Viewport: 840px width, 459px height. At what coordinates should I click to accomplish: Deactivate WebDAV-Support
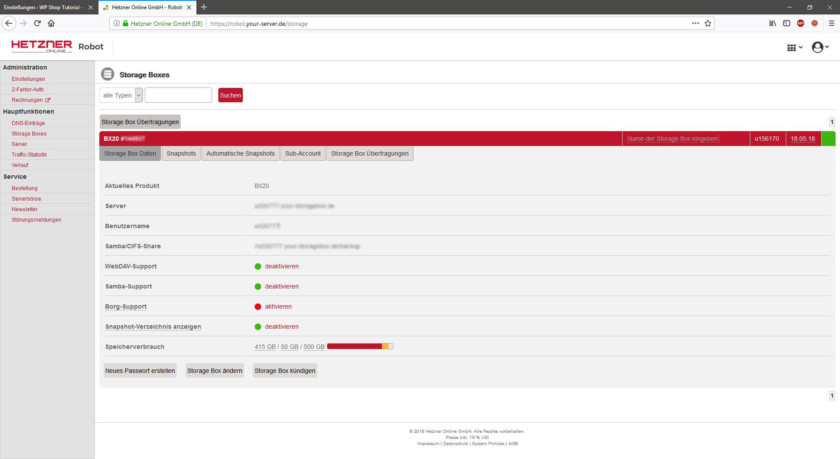point(281,266)
